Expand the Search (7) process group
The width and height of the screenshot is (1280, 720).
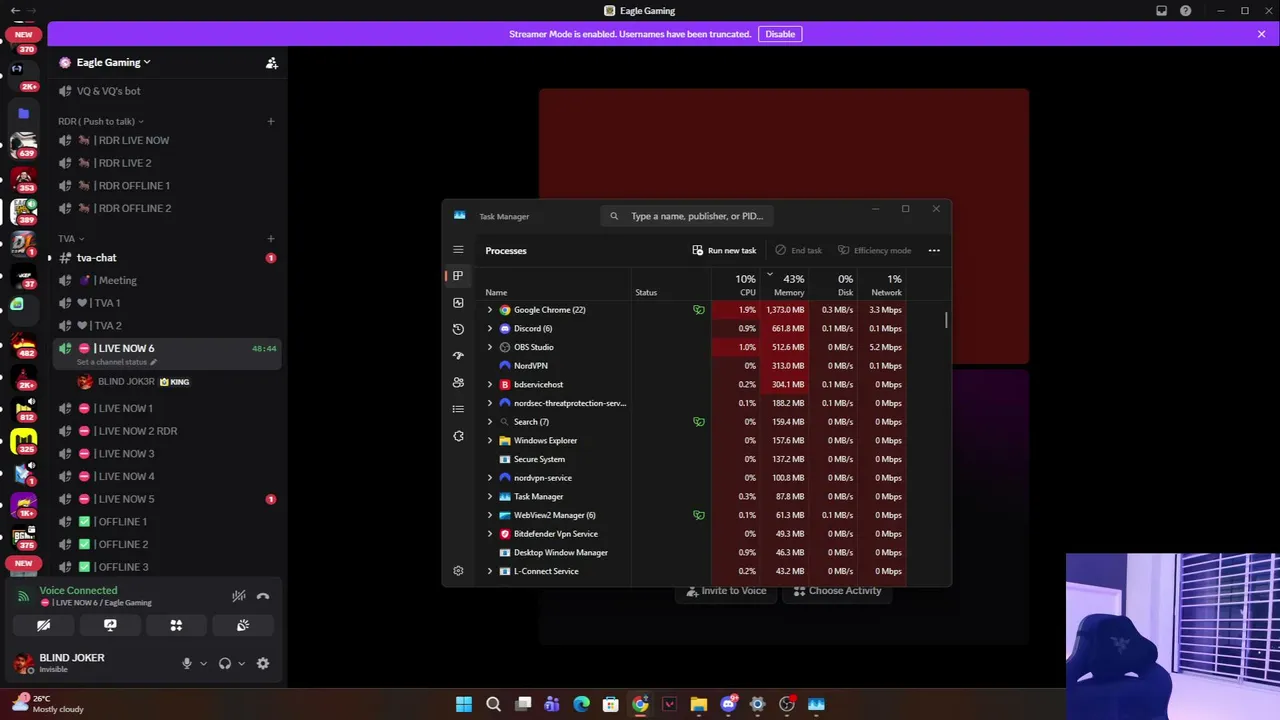click(490, 422)
